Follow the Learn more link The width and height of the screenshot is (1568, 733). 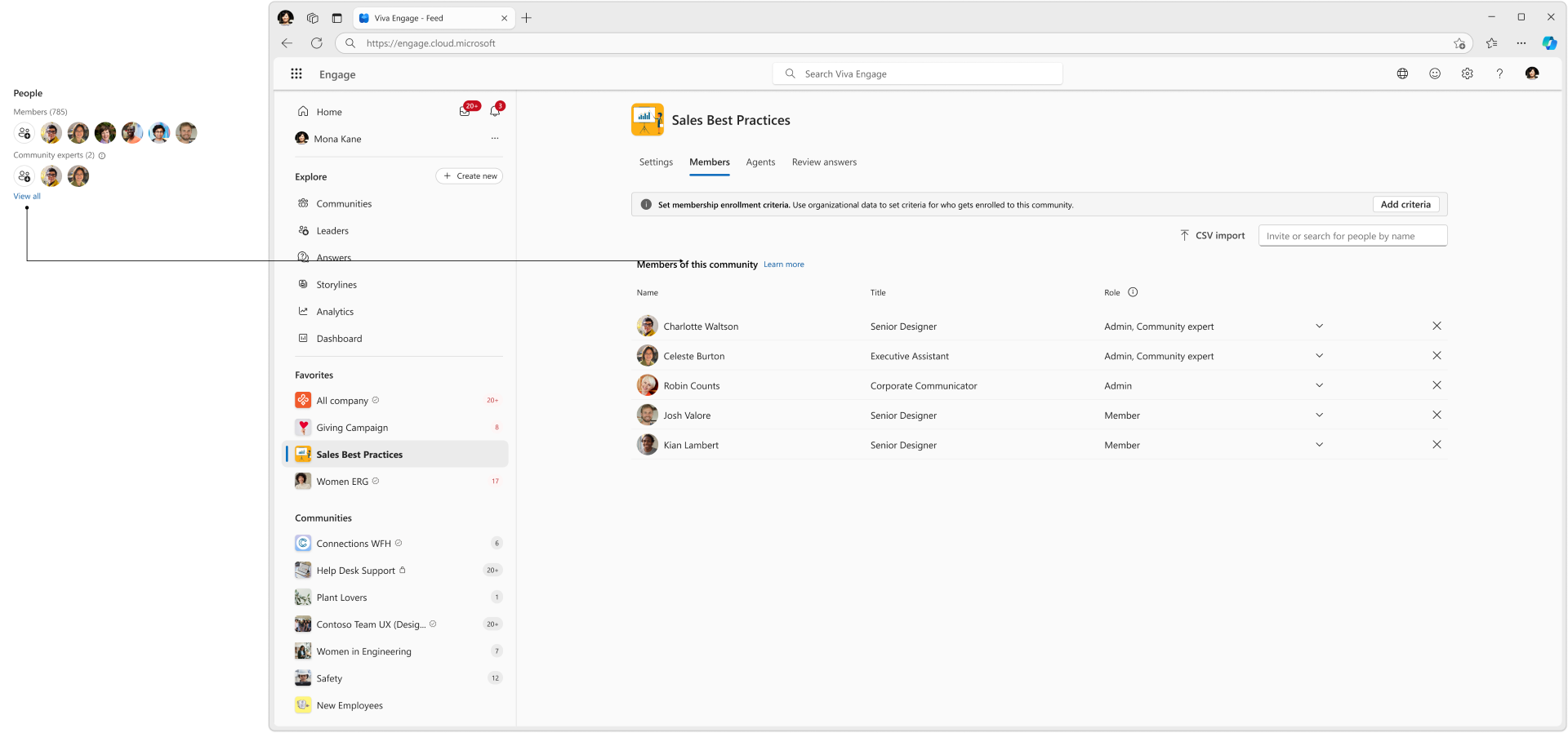tap(784, 264)
